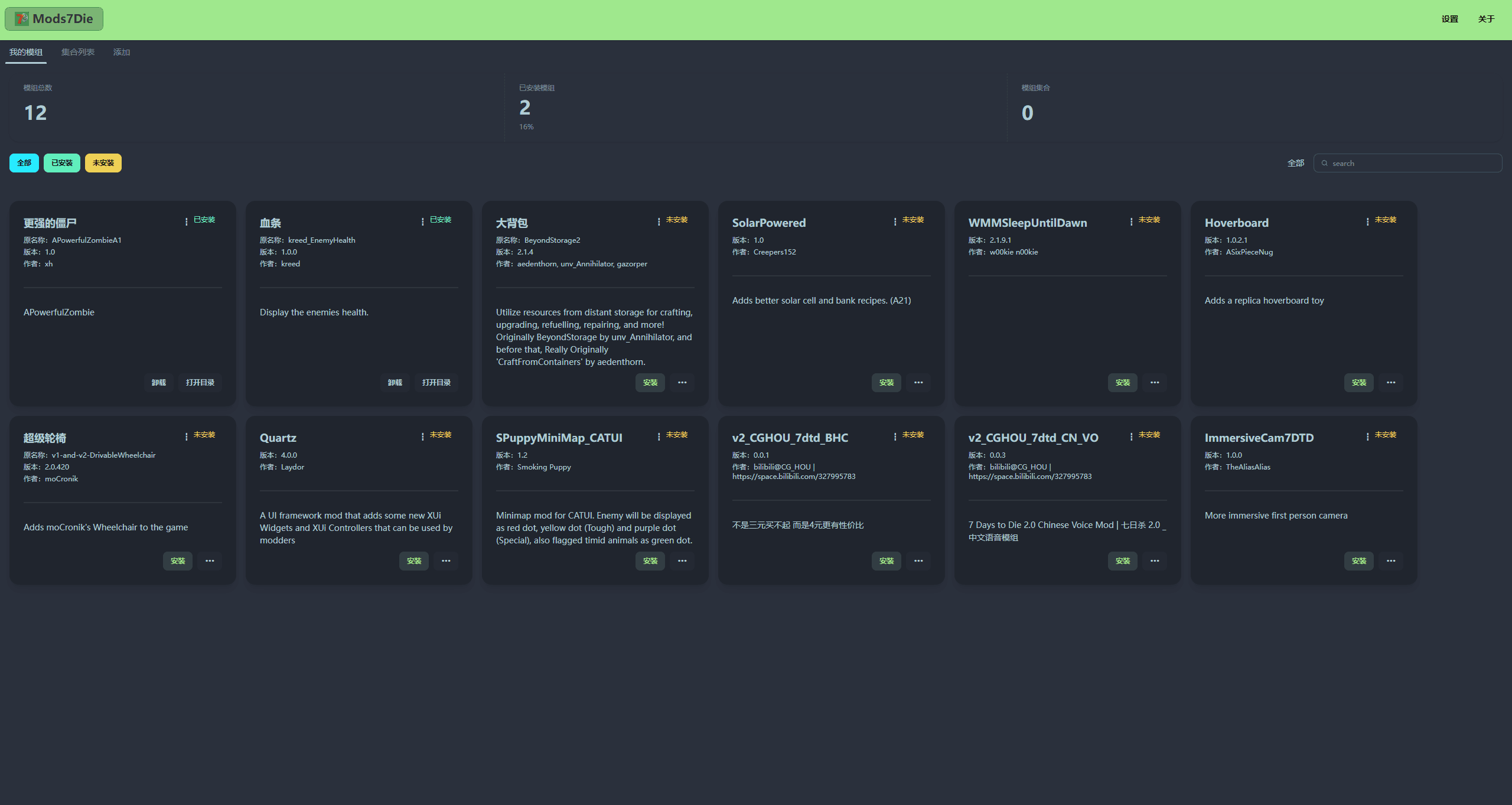Click the Mods7Die logo icon
The height and width of the screenshot is (805, 1512).
(22, 19)
